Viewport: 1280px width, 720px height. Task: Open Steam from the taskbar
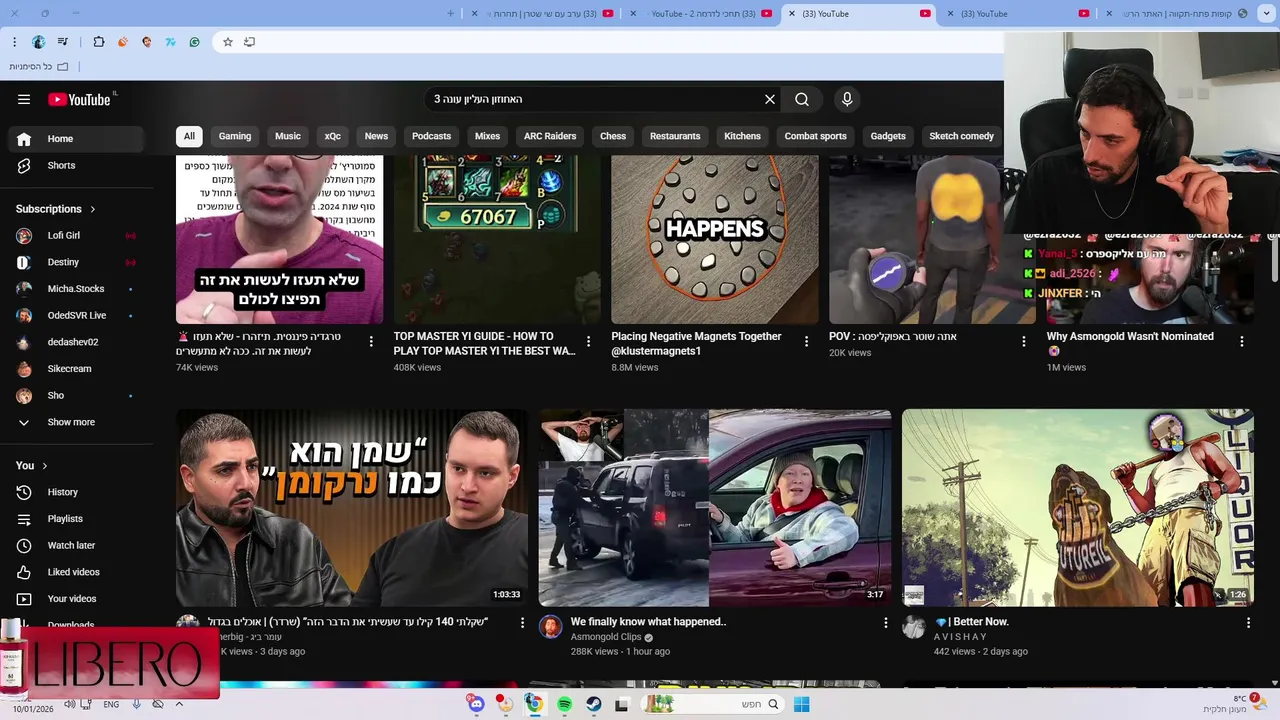click(x=594, y=704)
